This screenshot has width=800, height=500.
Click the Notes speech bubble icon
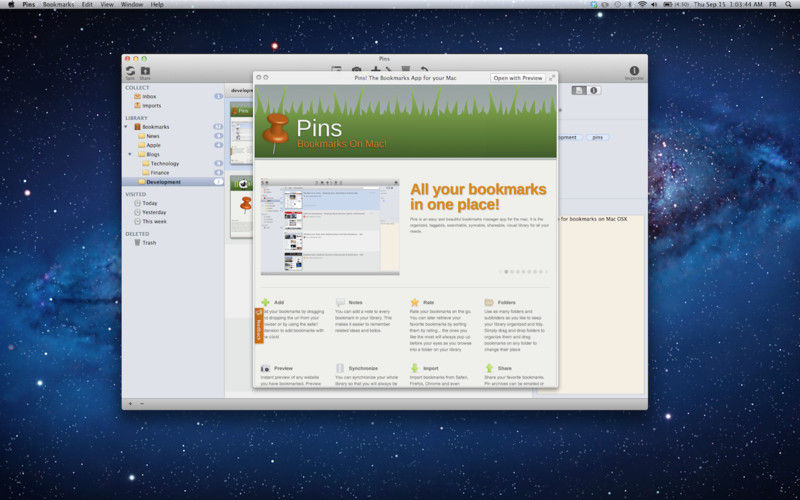coord(340,303)
